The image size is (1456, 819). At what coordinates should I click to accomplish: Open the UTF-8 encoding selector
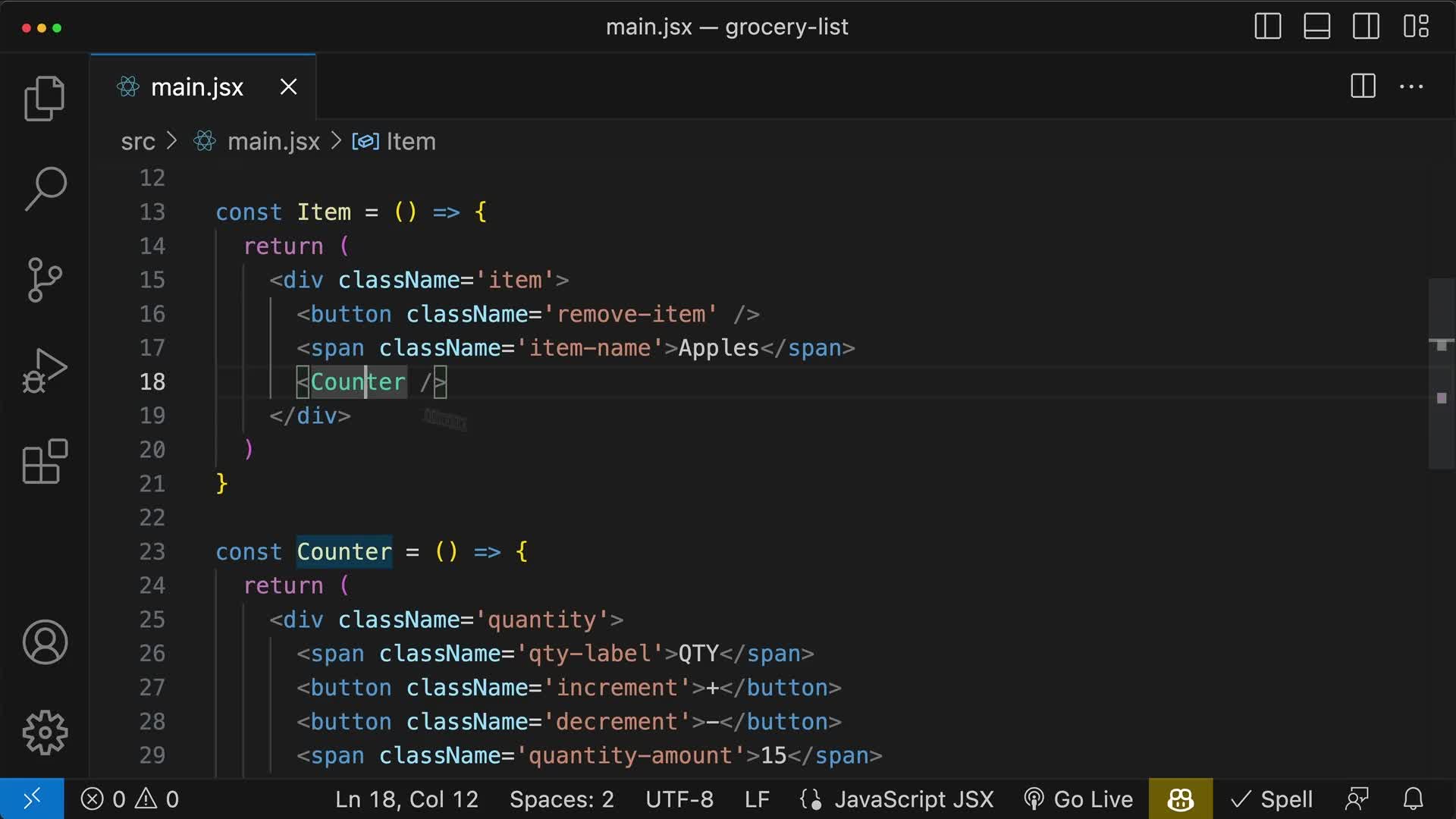pyautogui.click(x=679, y=799)
